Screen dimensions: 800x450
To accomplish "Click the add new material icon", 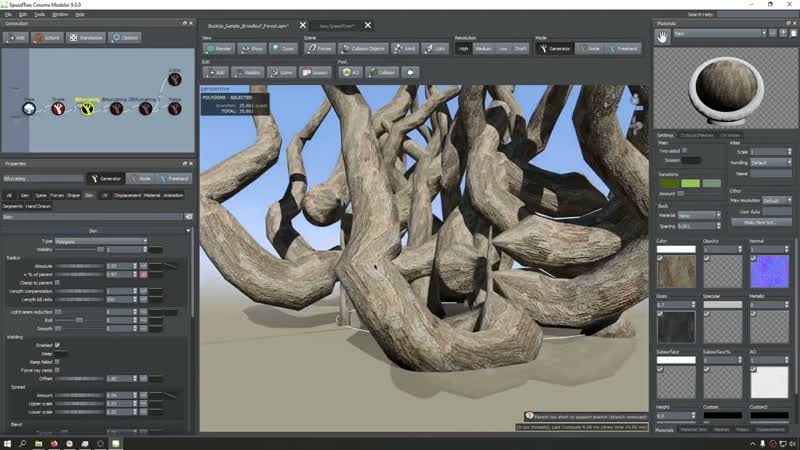I will (x=783, y=33).
